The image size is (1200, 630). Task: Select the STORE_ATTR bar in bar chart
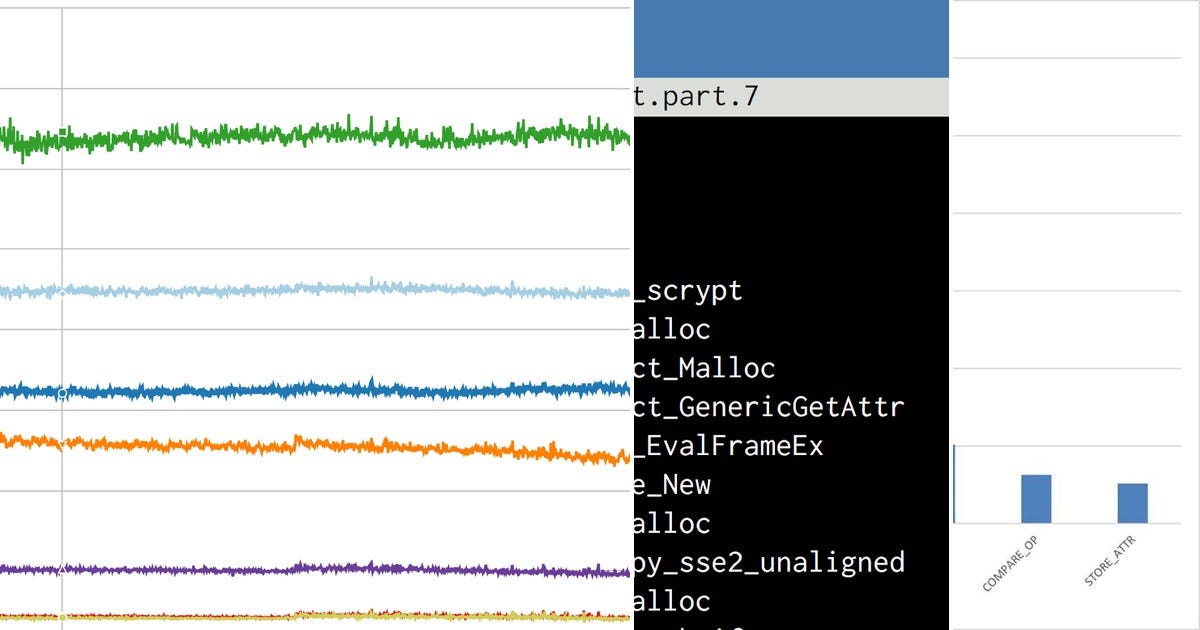[1133, 503]
